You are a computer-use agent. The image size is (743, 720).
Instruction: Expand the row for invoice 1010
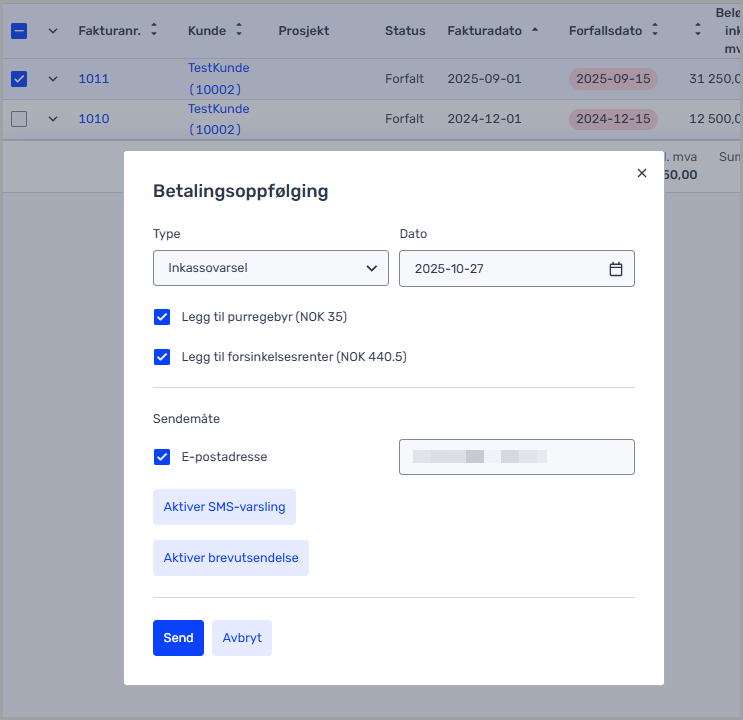click(x=53, y=119)
